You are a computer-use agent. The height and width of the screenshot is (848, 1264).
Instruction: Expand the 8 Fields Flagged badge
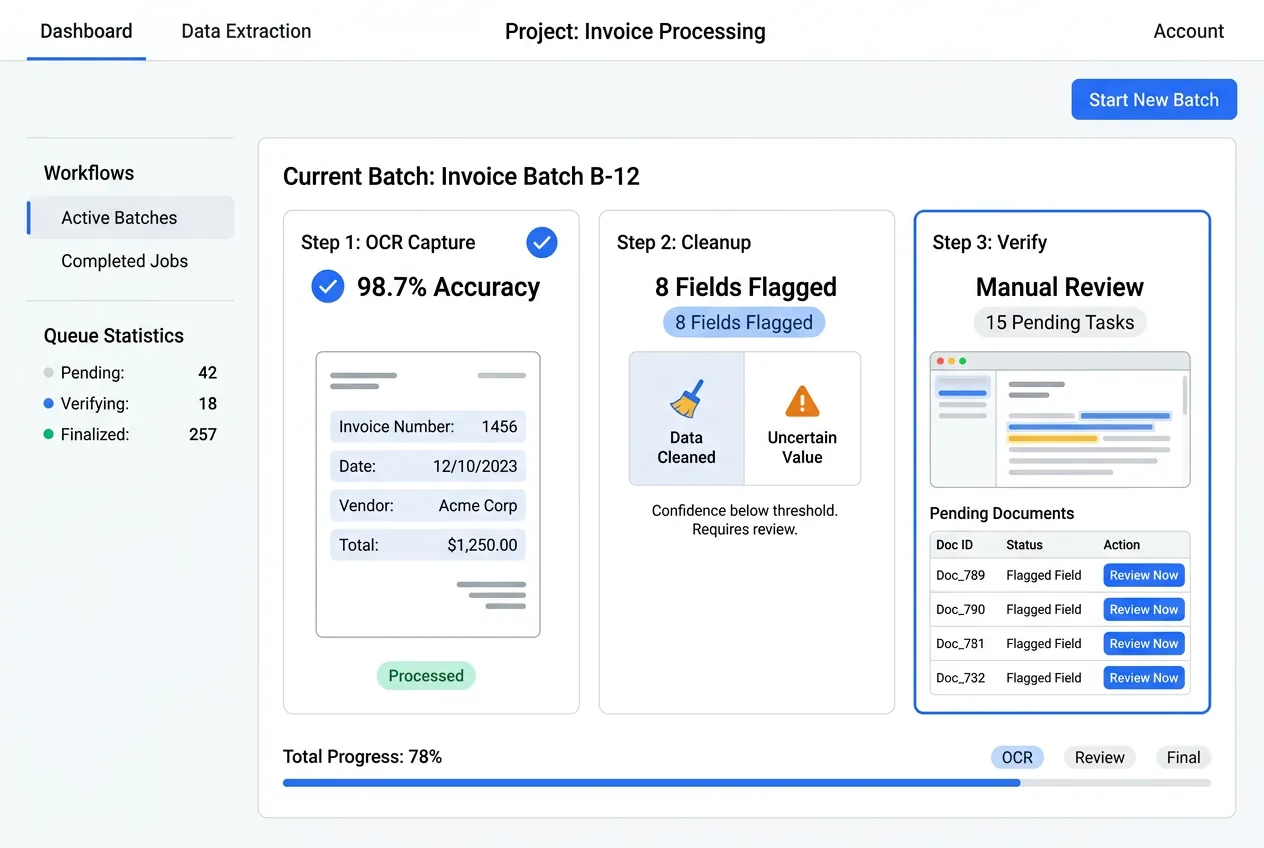(x=744, y=322)
